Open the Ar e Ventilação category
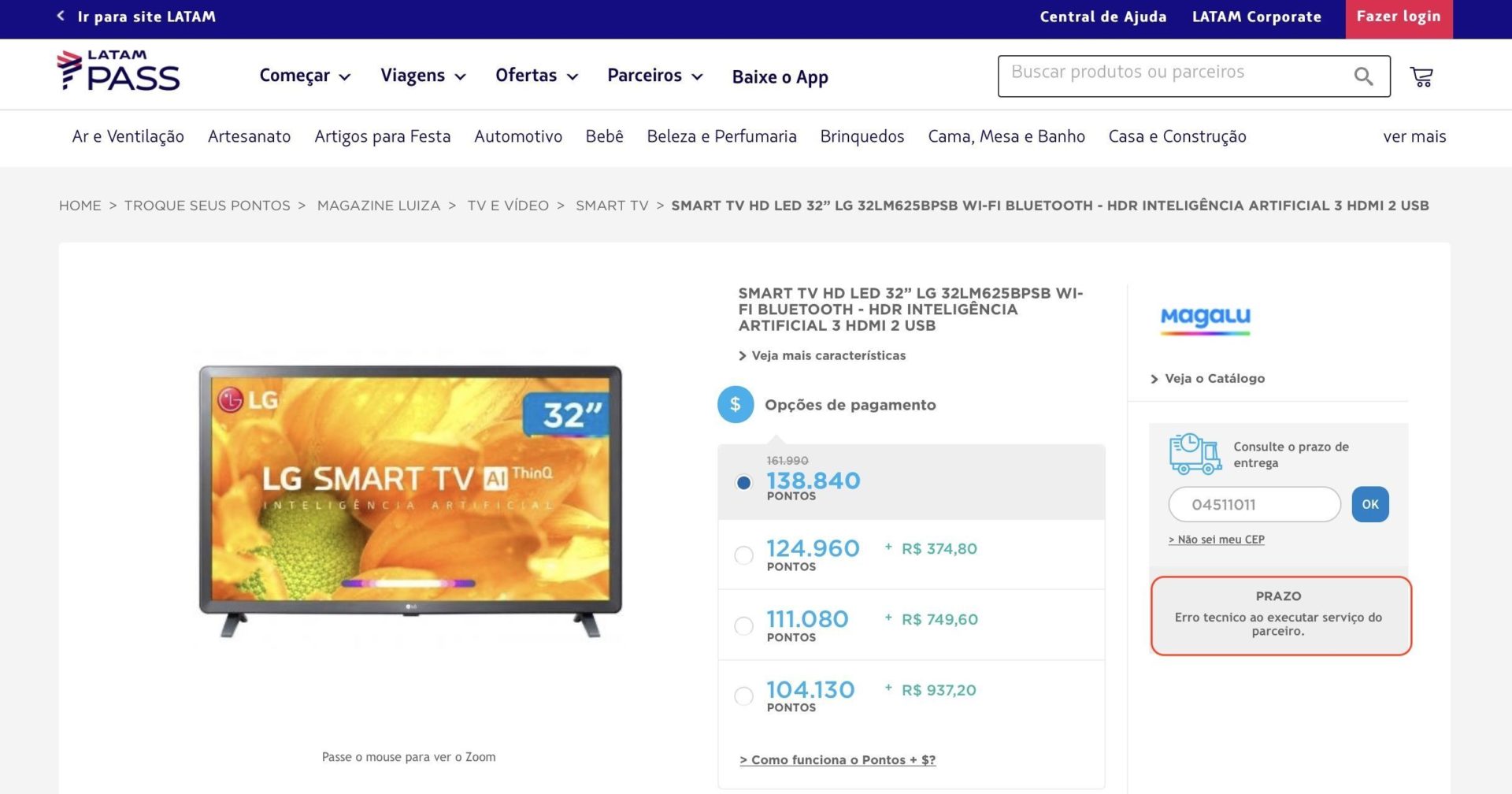This screenshot has height=794, width=1512. 128,136
